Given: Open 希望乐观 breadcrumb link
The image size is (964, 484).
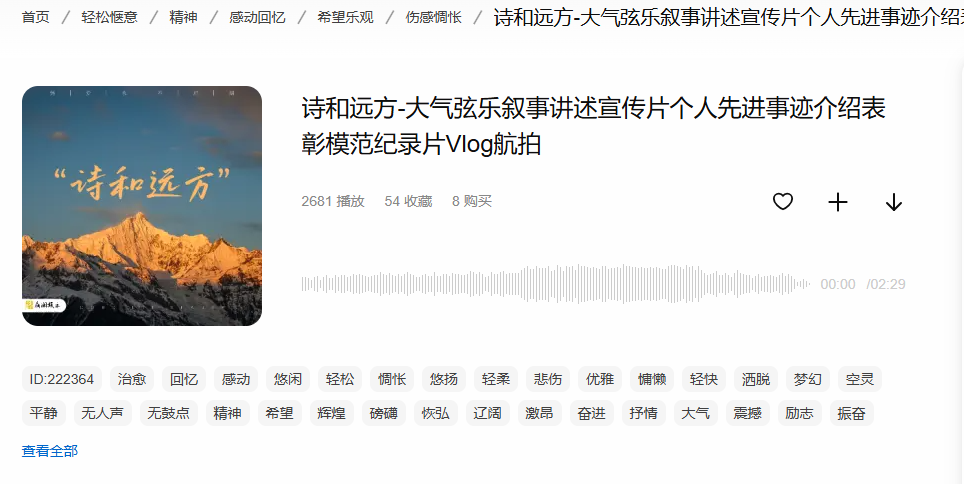Looking at the screenshot, I should (x=346, y=17).
